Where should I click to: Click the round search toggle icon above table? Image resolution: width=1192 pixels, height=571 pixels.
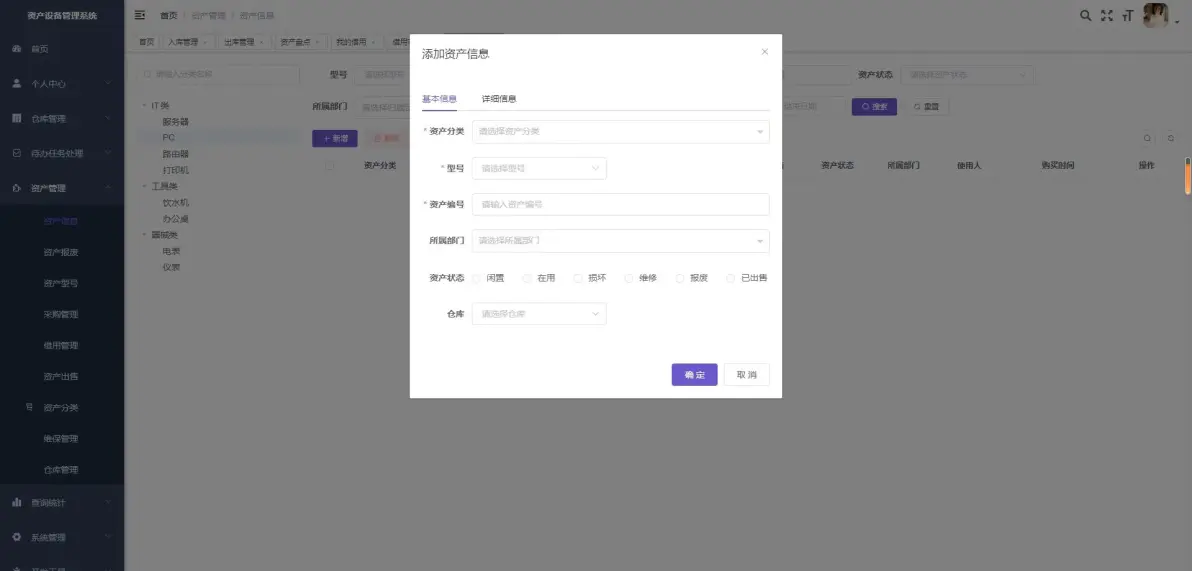point(1148,138)
